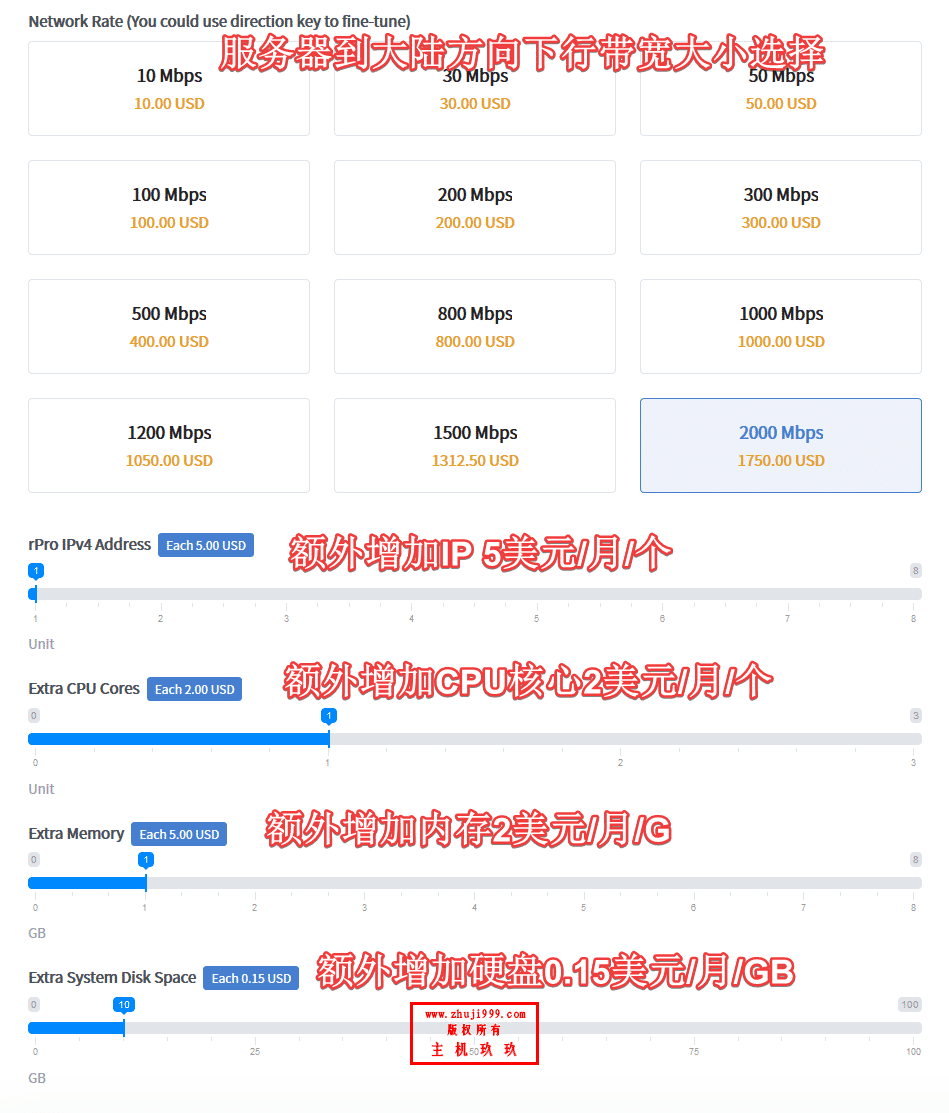Select the 500 Mbps 400.00 USD option
This screenshot has height=1113, width=949.
[169, 327]
